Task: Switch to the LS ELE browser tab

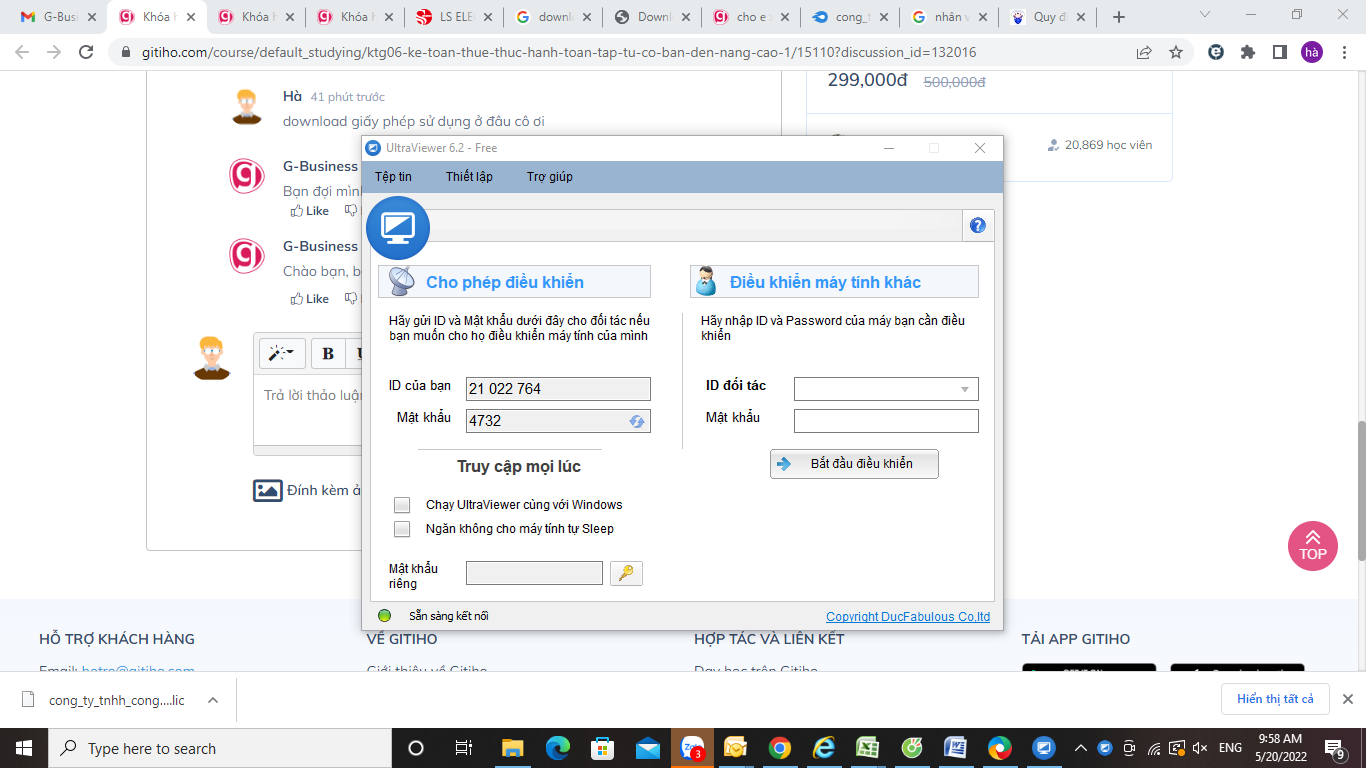Action: point(455,17)
